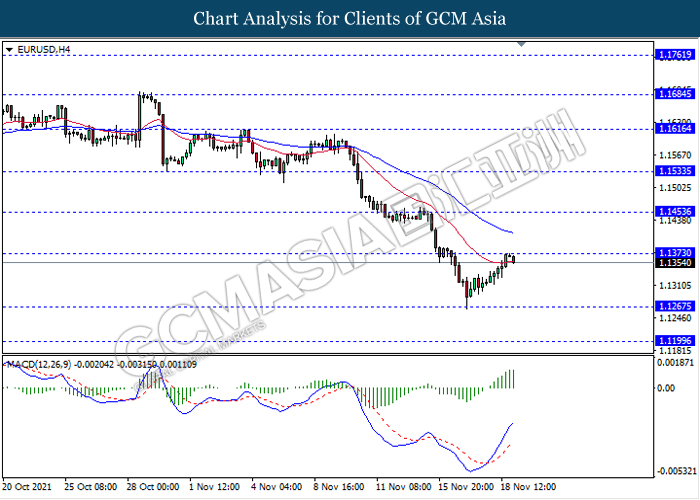Click the chart title 'Chart Analysis for Clients of GCM Asia'
Viewport: 700px width, 500px height.
350,19
